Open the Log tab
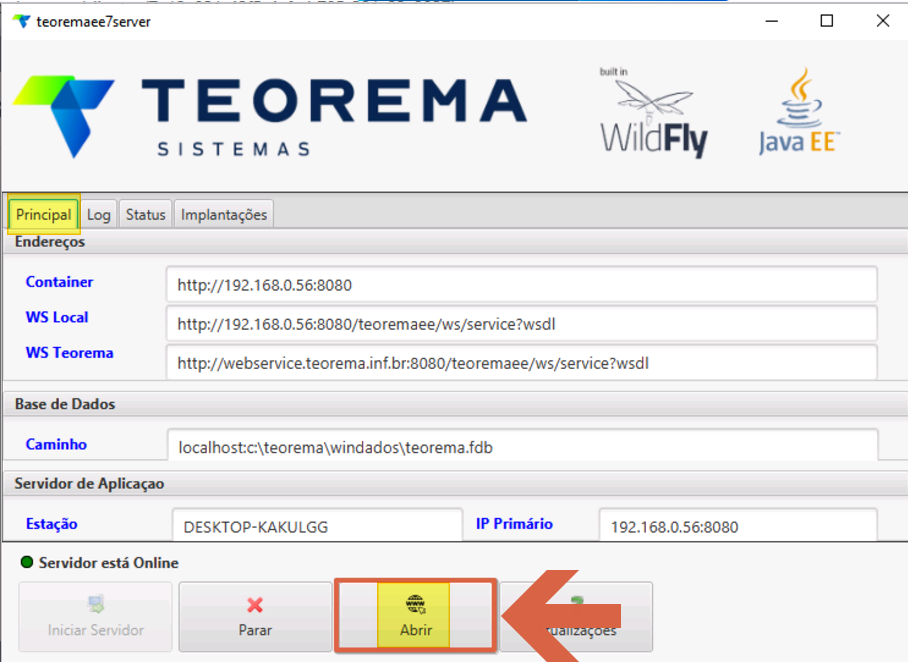Image resolution: width=908 pixels, height=662 pixels. (x=98, y=215)
